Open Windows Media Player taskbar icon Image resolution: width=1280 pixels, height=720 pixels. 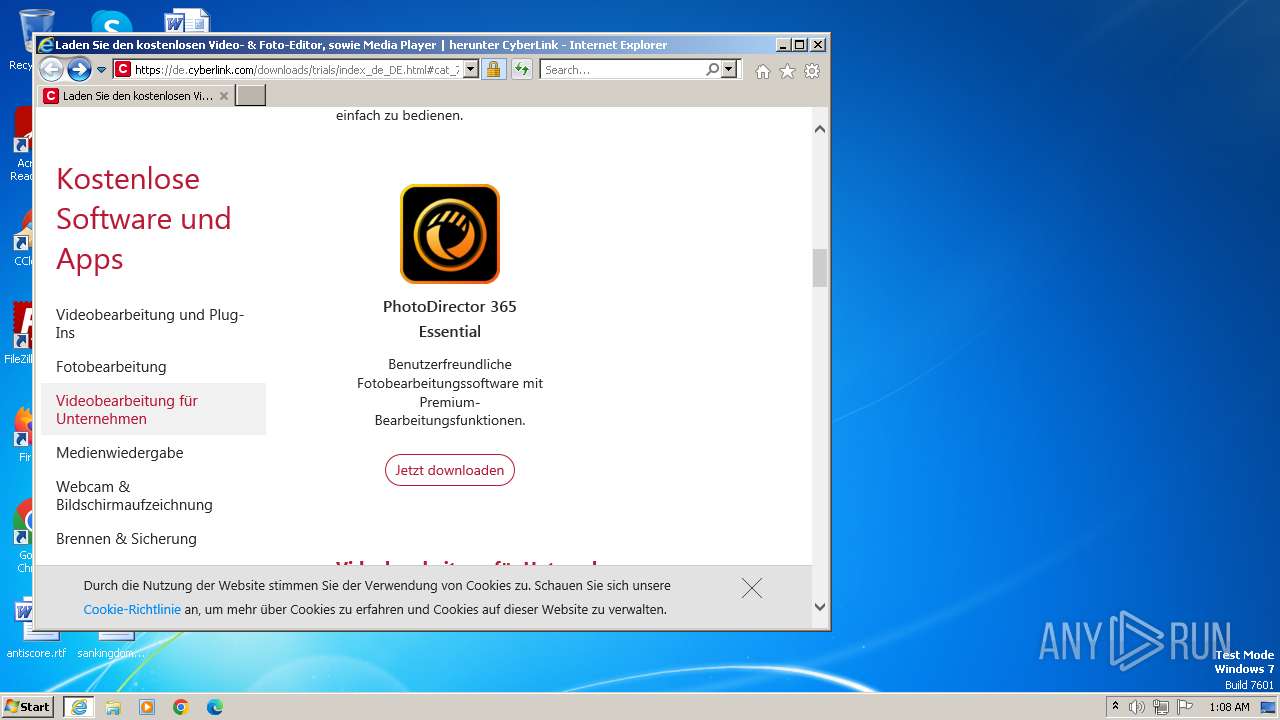(147, 707)
